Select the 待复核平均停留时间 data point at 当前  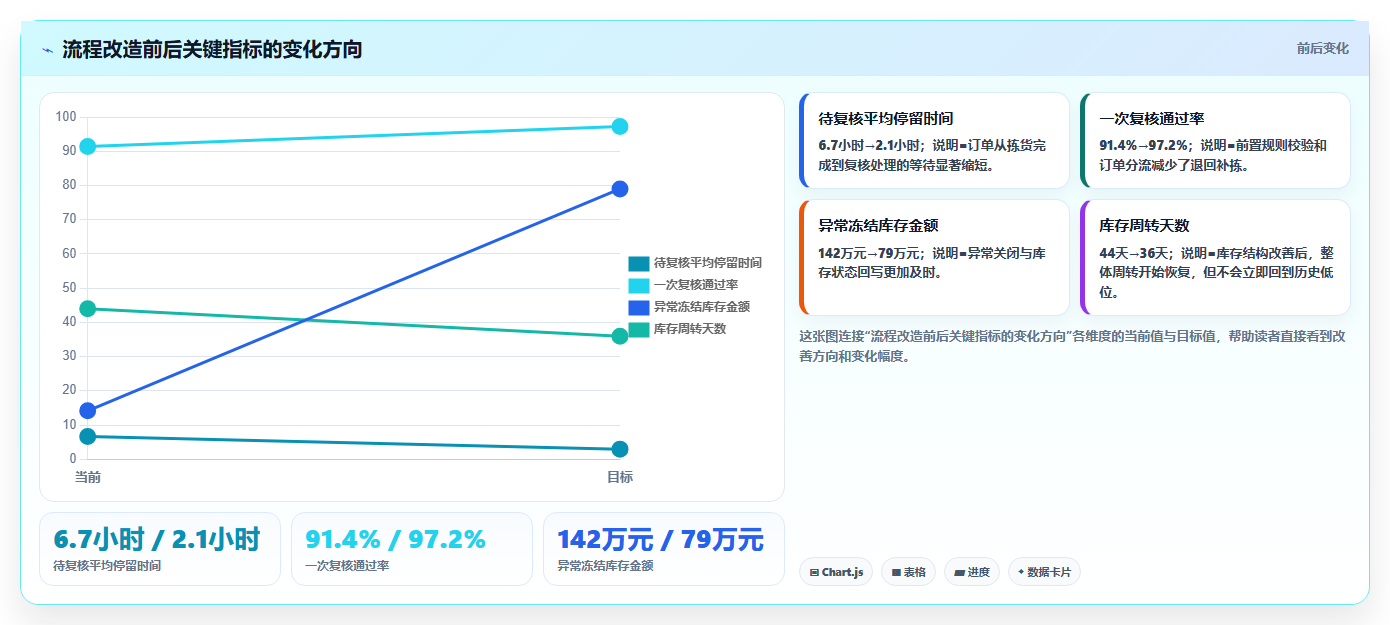88,436
